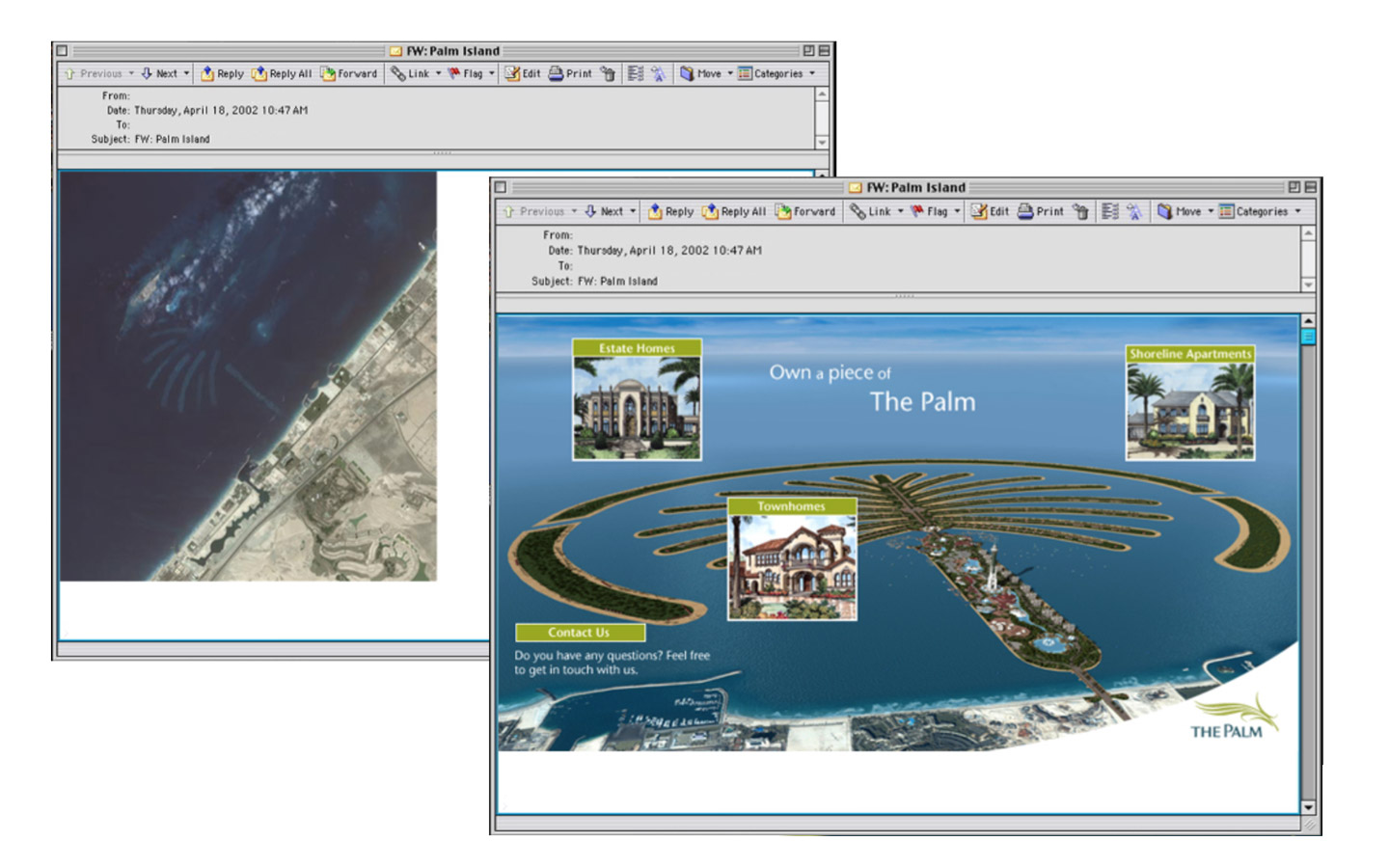Click the trash can icon in the front window
Image resolution: width=1389 pixels, height=868 pixels.
point(1080,211)
